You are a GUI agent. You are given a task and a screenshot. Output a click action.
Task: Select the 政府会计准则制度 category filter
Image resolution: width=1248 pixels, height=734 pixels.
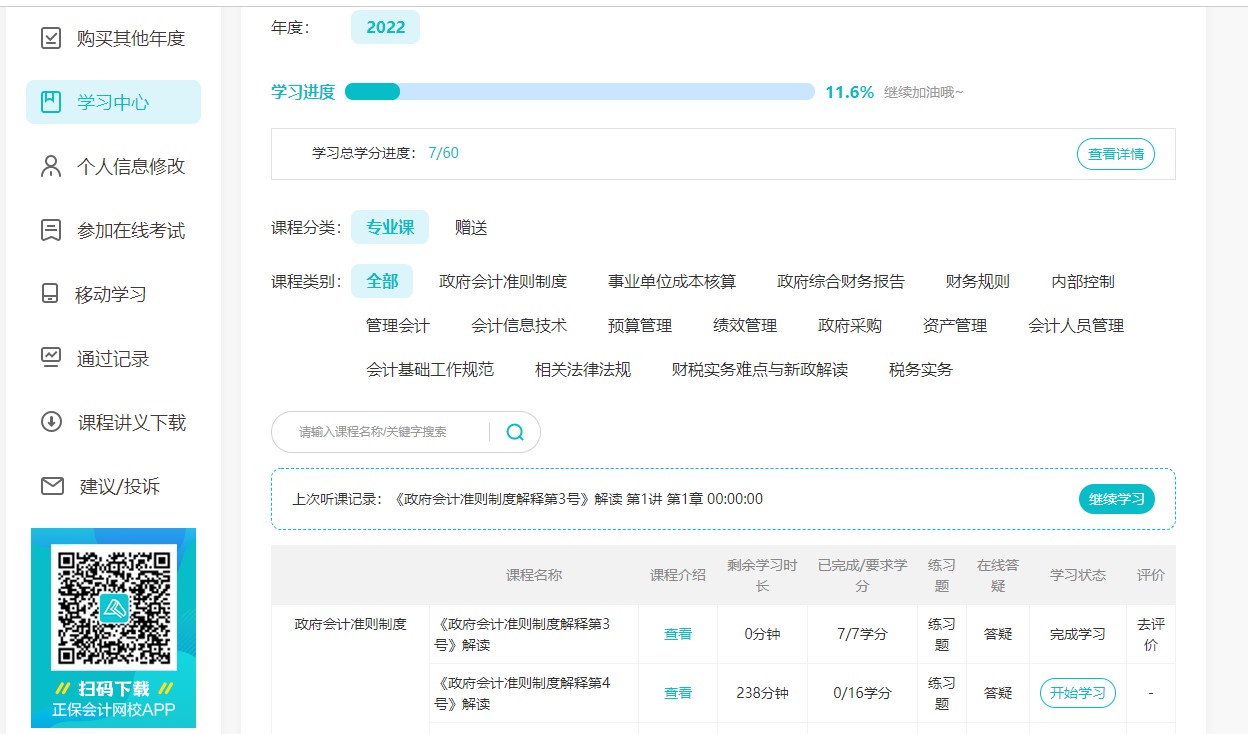tap(502, 281)
